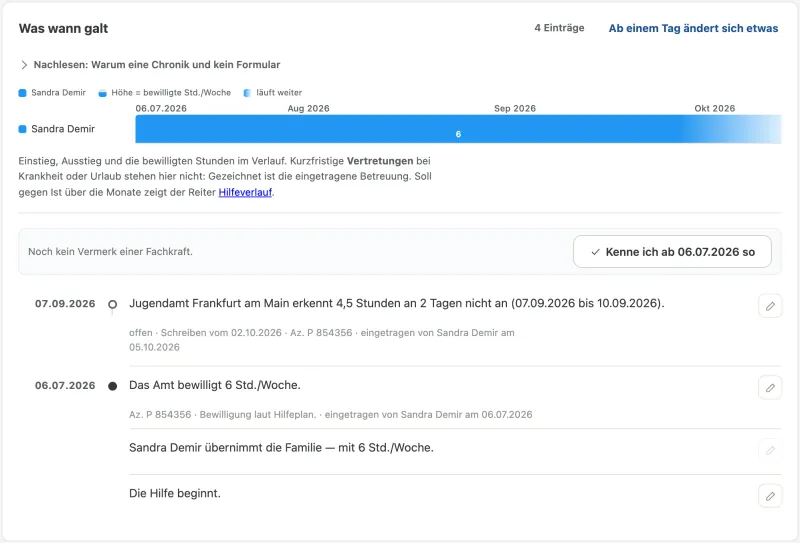Open the Hilfeverlauf link
The image size is (800, 543).
pos(245,192)
